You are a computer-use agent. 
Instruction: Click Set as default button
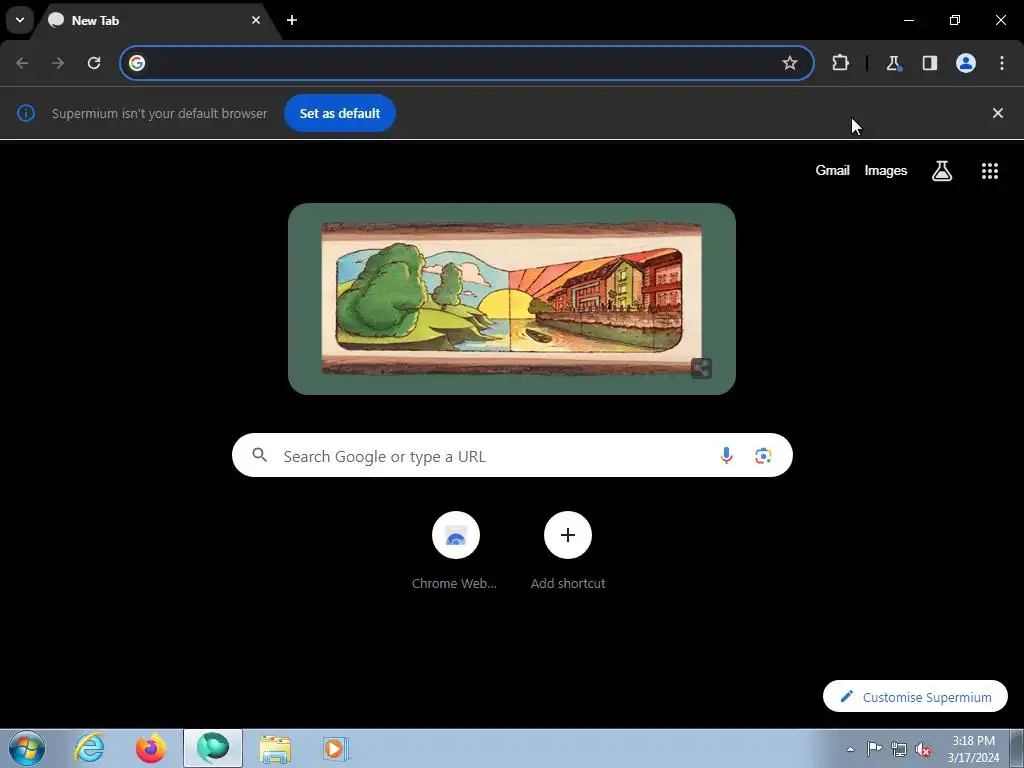(x=340, y=113)
